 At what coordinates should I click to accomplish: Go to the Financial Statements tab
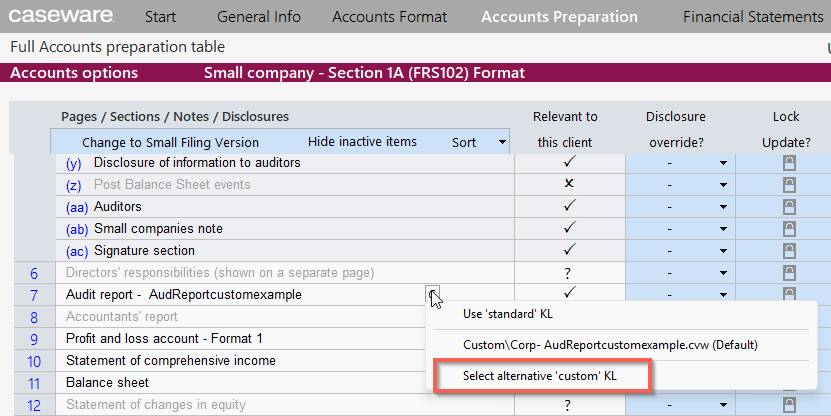click(753, 17)
